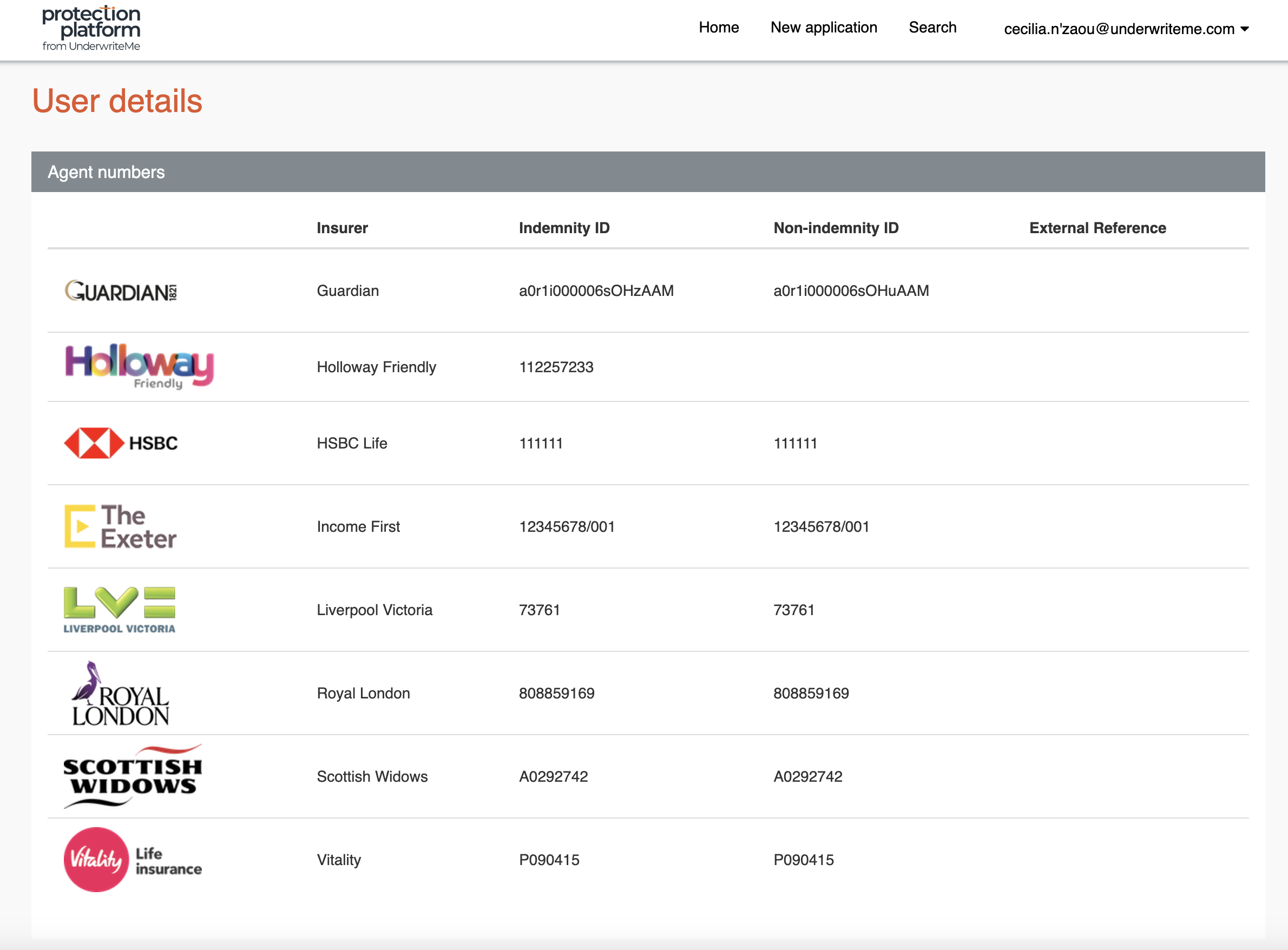Select the Holloway Friendly insurer name
1288x950 pixels.
(x=376, y=367)
